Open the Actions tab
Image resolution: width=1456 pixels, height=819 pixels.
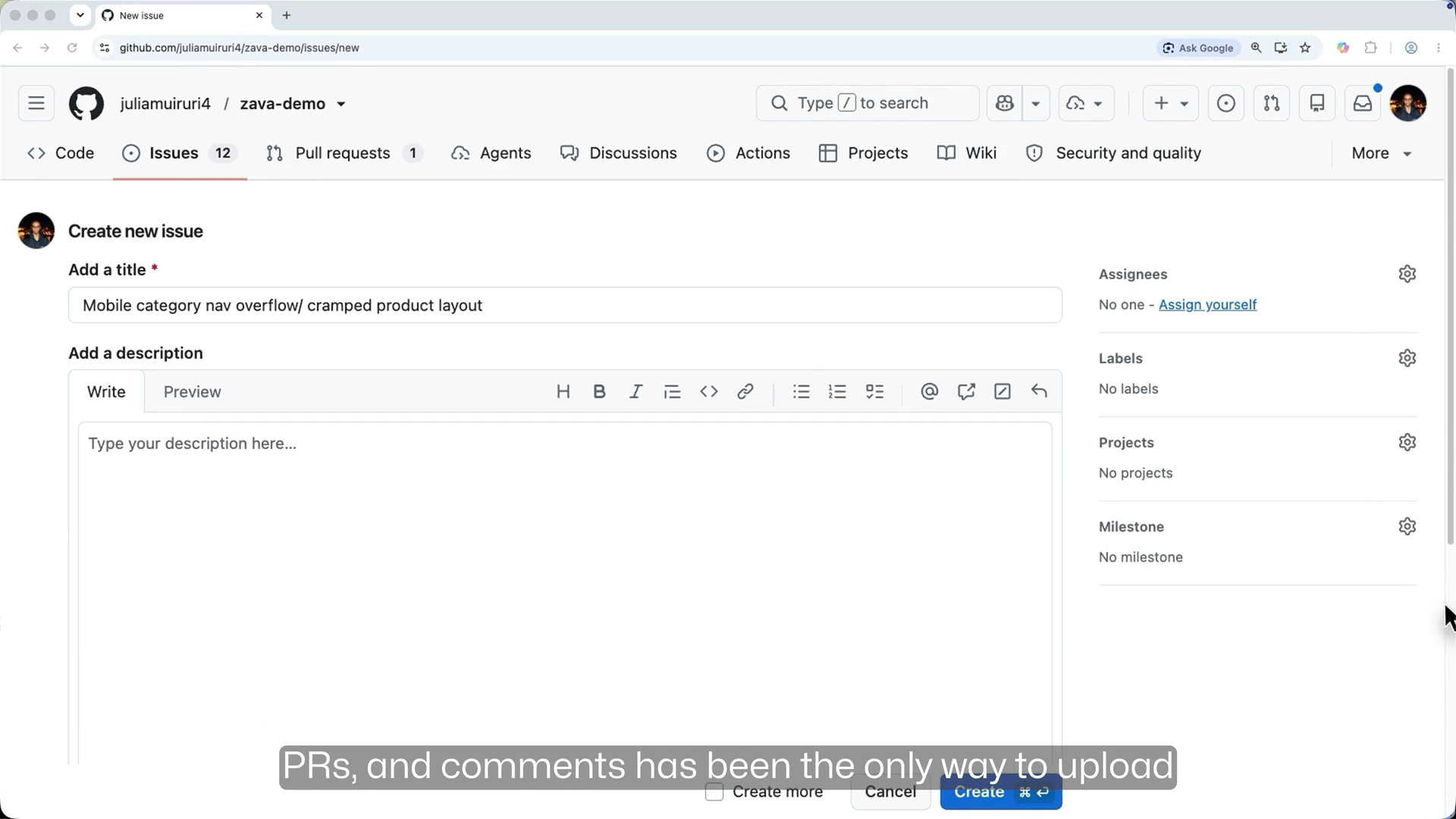(748, 153)
